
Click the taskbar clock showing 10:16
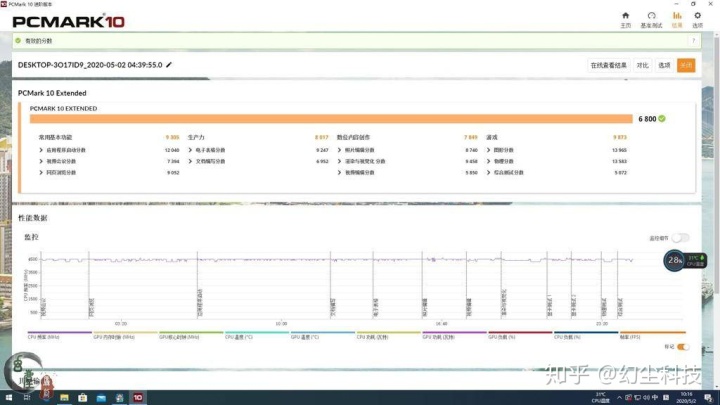click(x=686, y=398)
